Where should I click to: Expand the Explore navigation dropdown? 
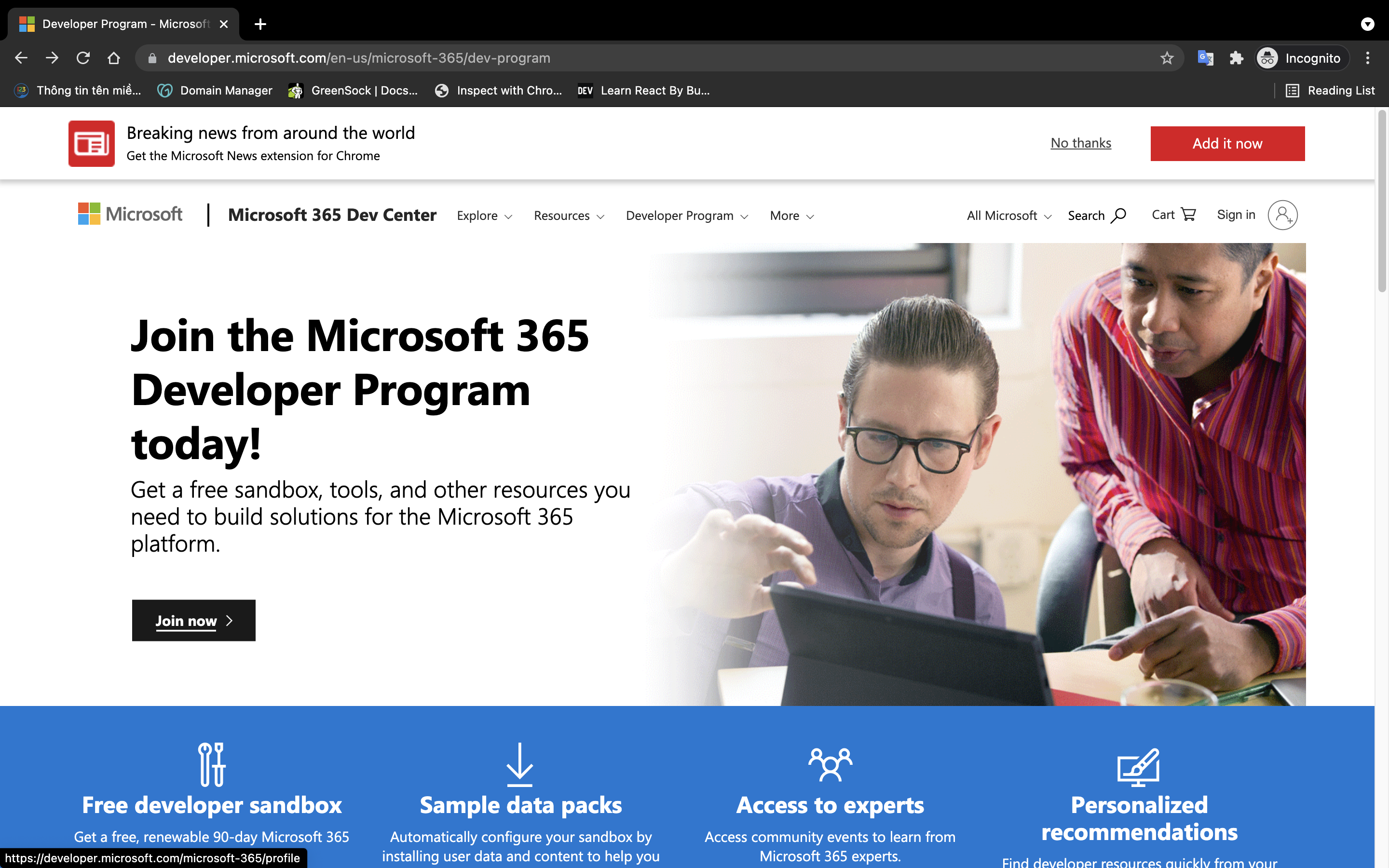(484, 216)
